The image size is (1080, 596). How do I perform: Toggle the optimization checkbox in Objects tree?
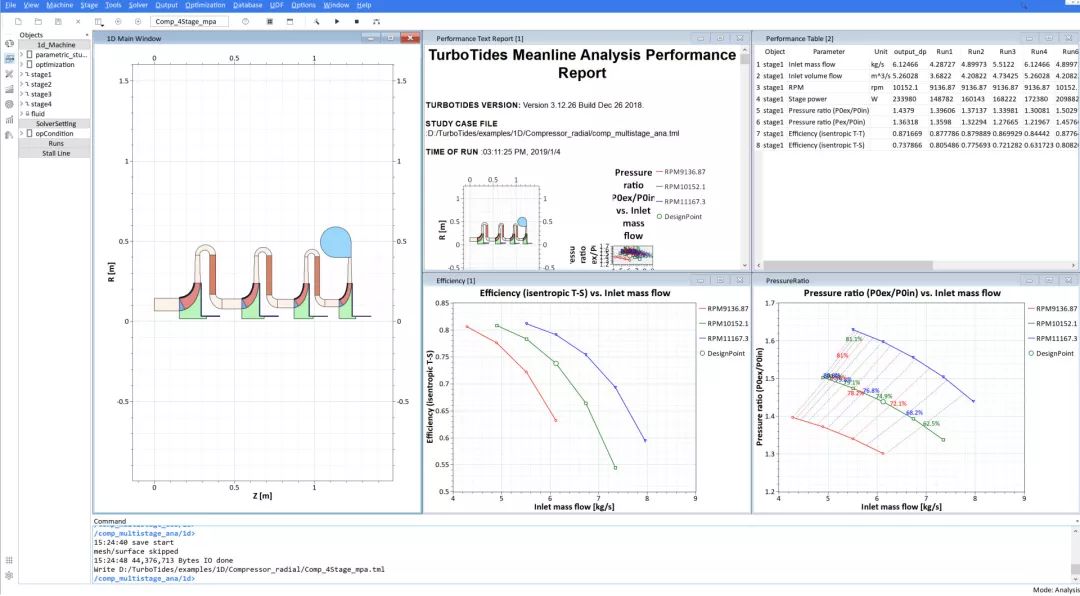[x=29, y=64]
